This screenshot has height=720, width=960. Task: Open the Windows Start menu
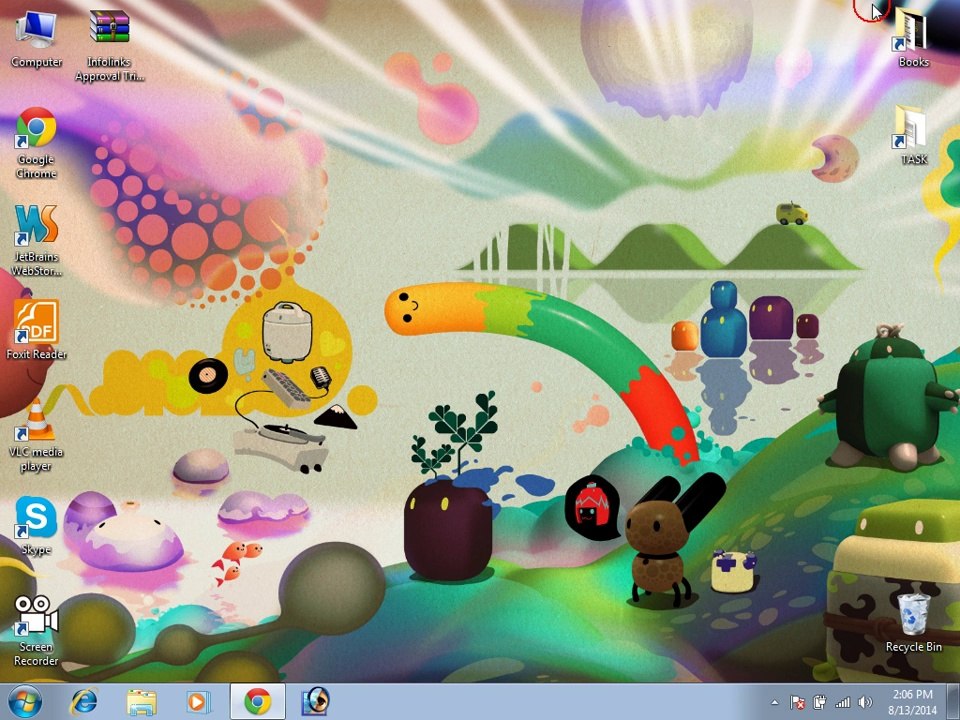pyautogui.click(x=24, y=702)
